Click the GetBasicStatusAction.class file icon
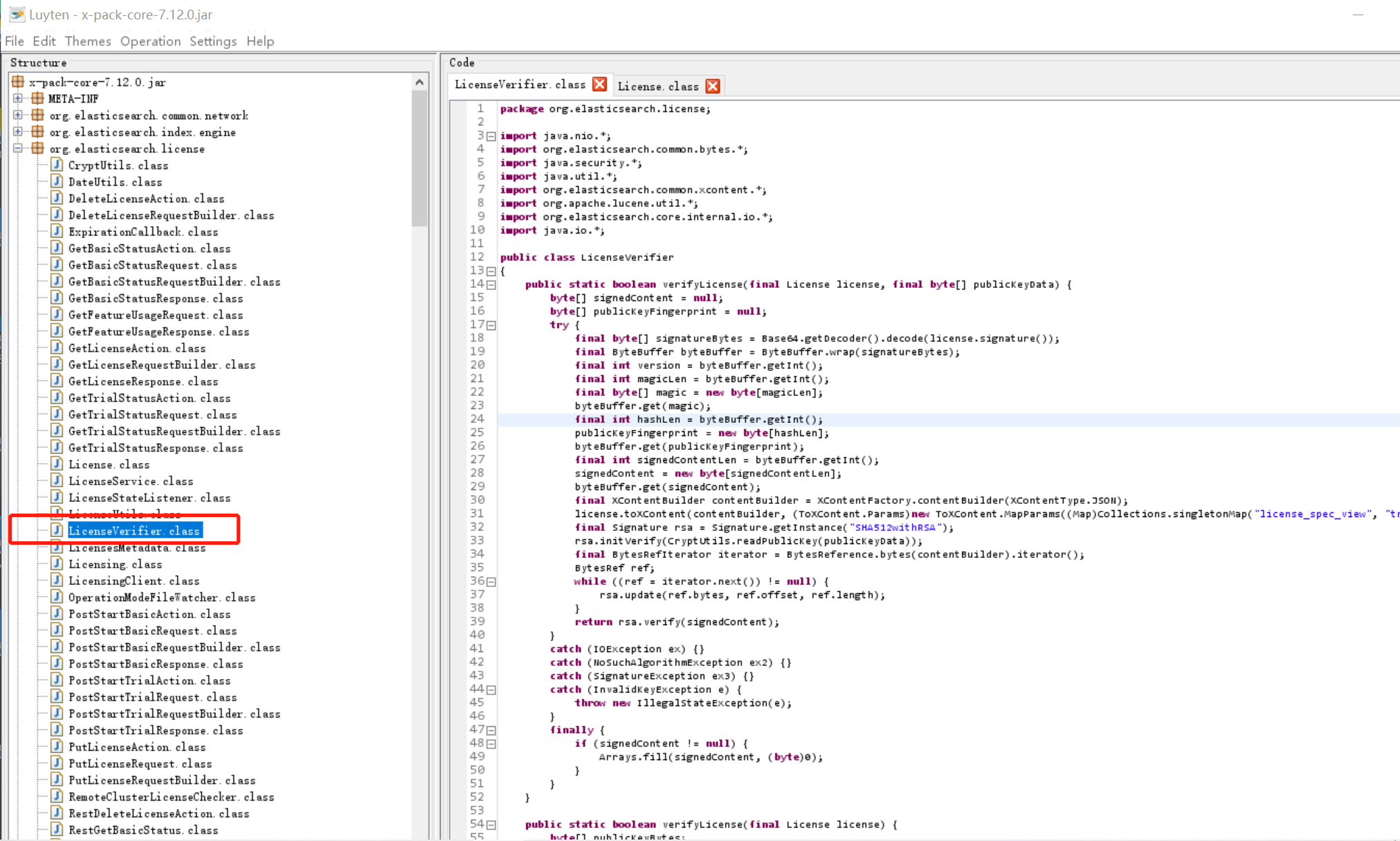Screen dimensions: 1400x841 tap(57, 248)
